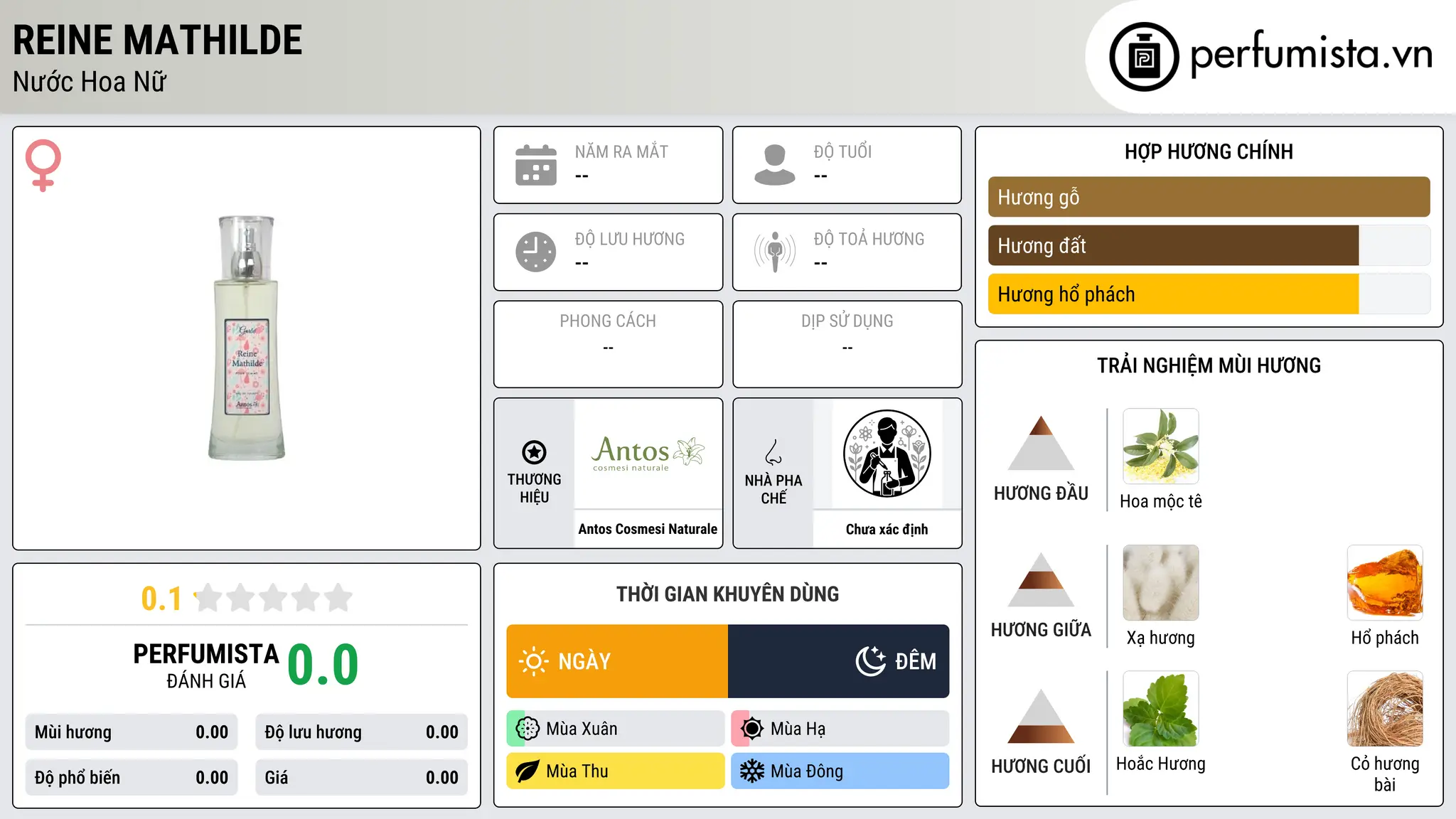The image size is (1456, 819).
Task: Select the Đêm nighttime bar
Action: [839, 661]
